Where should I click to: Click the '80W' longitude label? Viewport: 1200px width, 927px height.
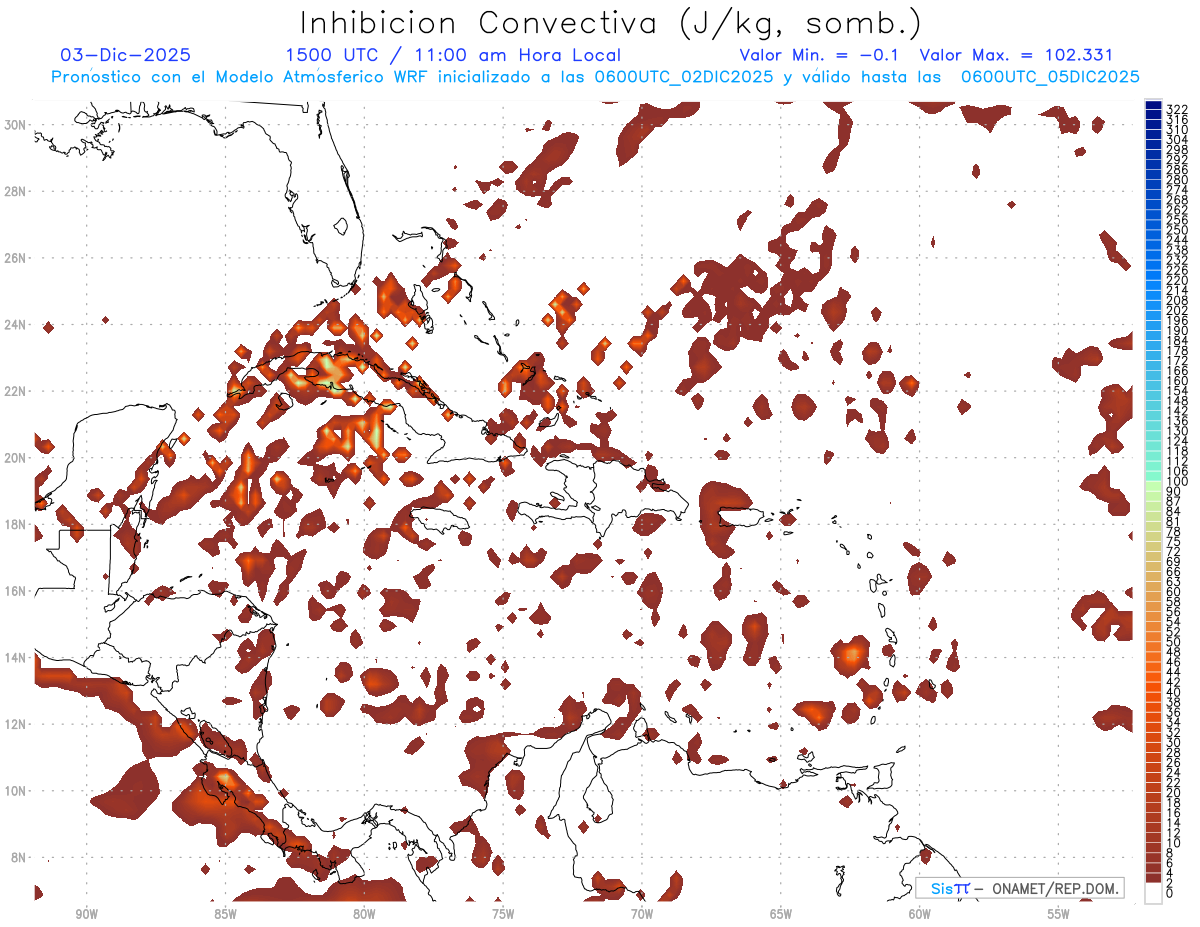364,913
